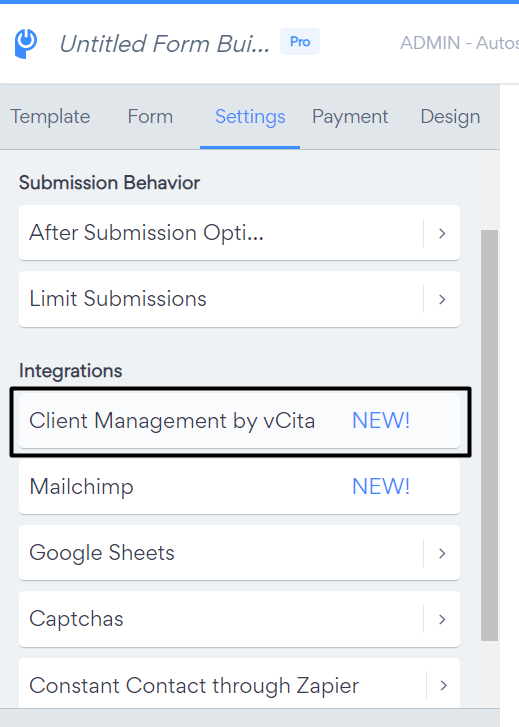Open the Mailchimp integration
This screenshot has height=727, width=519.
[x=239, y=487]
